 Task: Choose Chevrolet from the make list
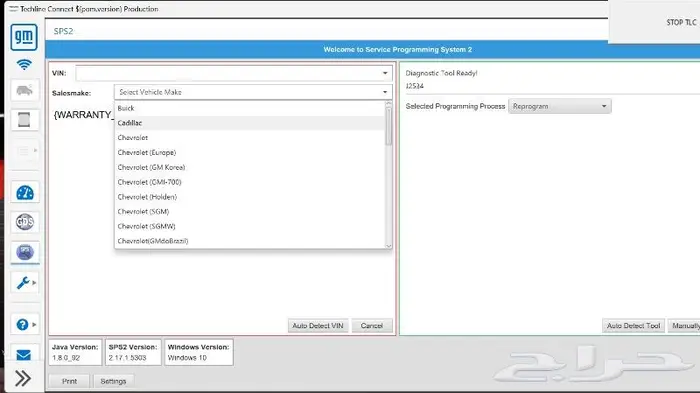pos(250,138)
